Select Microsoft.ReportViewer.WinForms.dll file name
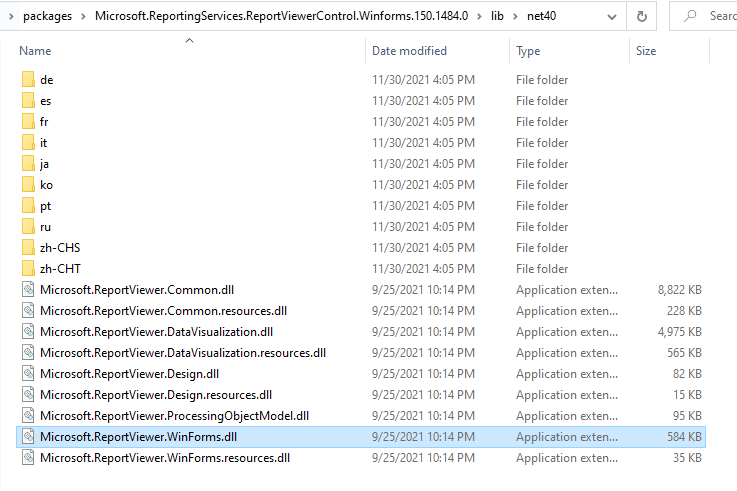The height and width of the screenshot is (491, 737). coord(138,437)
